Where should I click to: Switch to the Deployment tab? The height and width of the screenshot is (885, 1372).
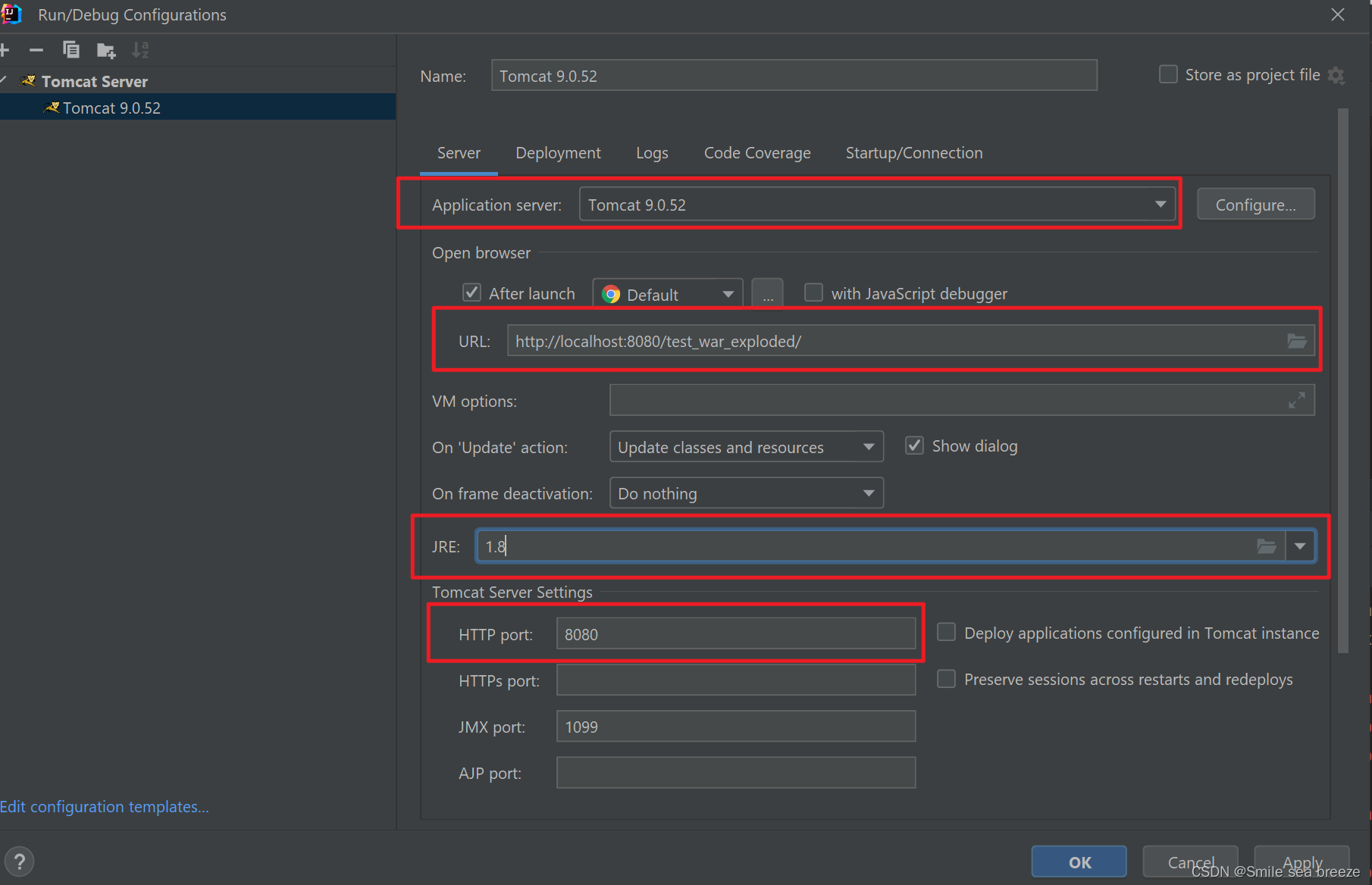click(558, 153)
